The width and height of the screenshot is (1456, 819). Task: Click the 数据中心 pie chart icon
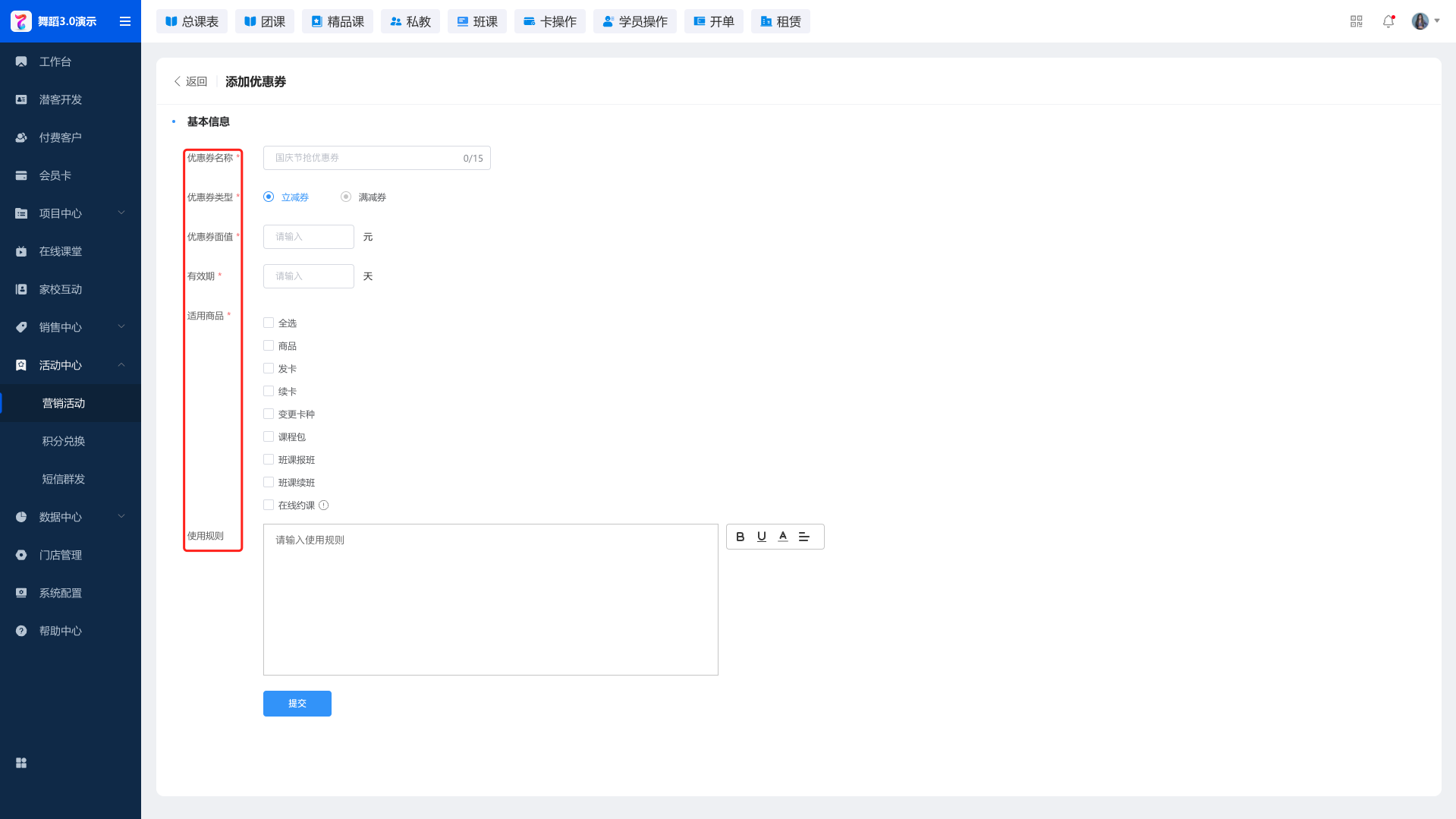click(21, 517)
